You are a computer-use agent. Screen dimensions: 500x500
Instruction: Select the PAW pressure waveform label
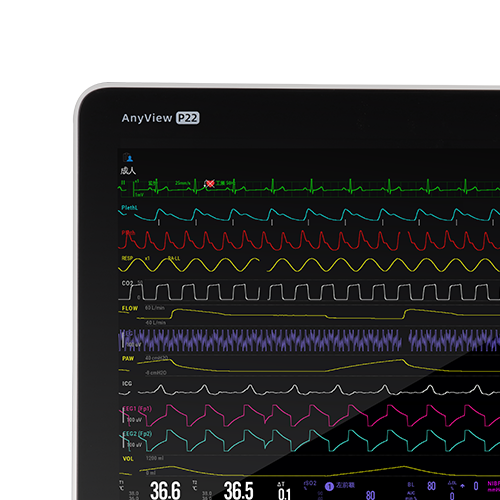128,358
